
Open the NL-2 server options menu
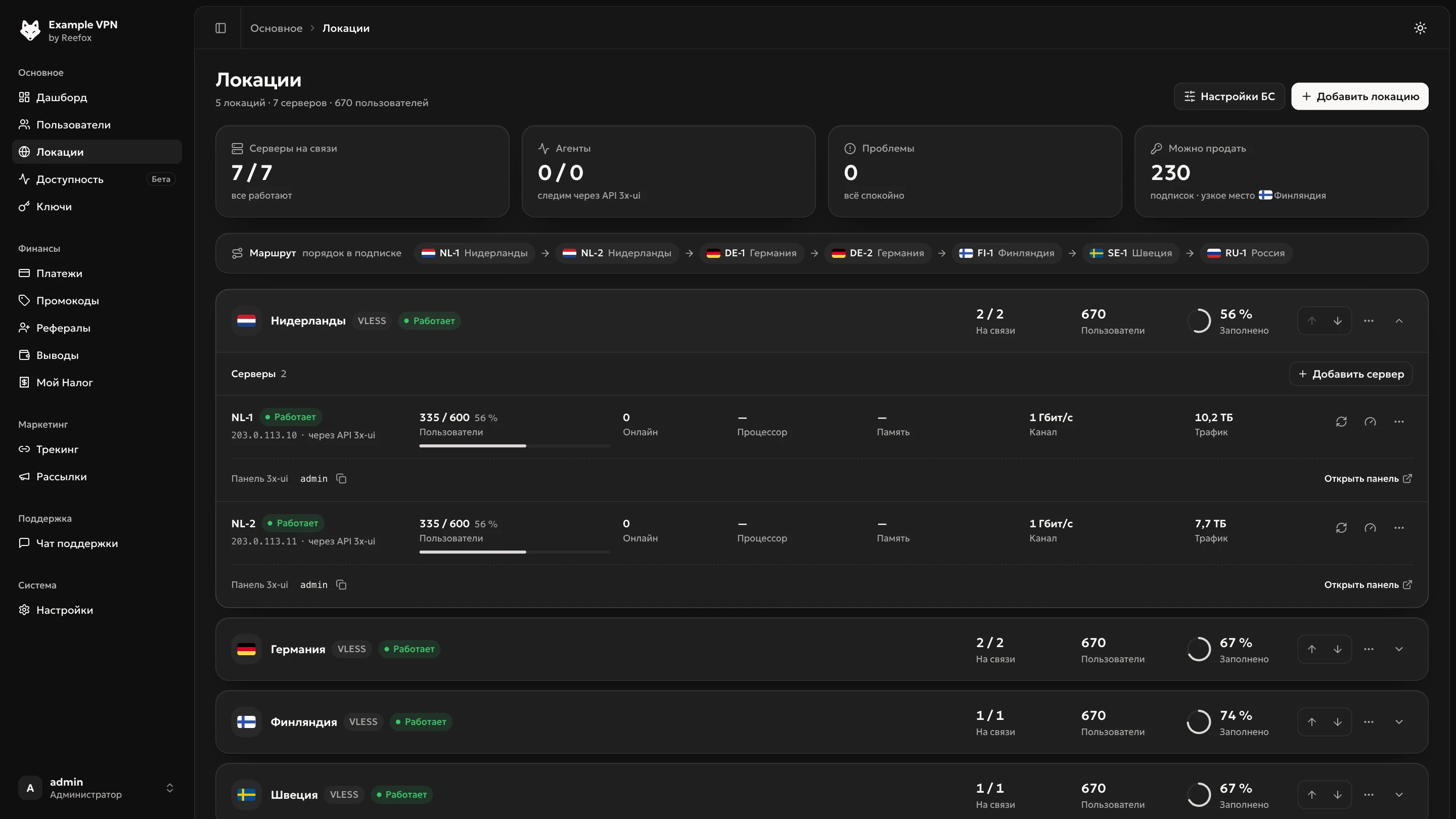(x=1399, y=528)
